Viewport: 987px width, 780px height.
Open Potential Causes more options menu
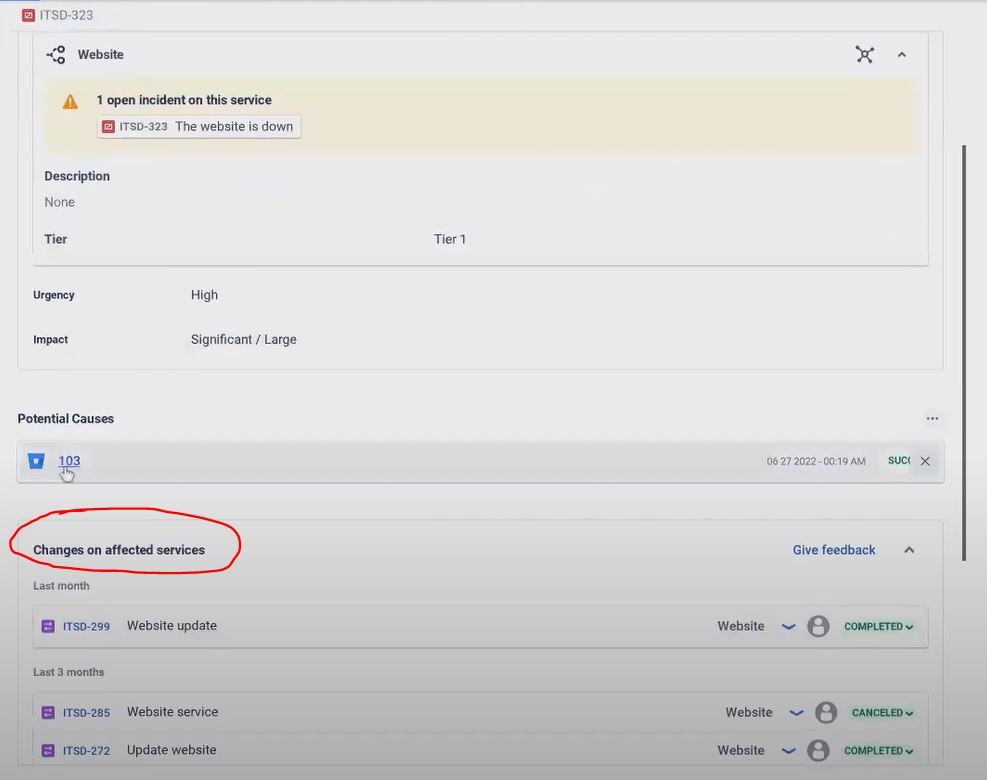(x=932, y=419)
